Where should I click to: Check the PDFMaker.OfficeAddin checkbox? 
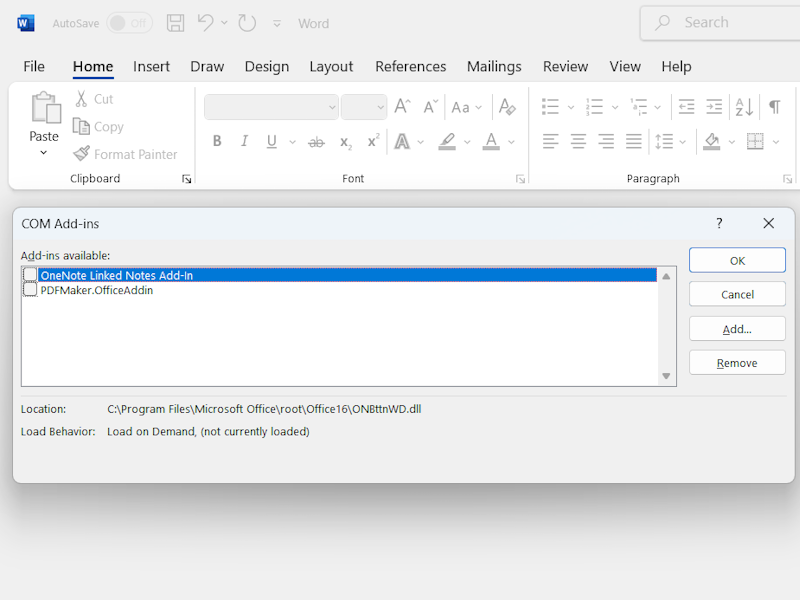(31, 290)
